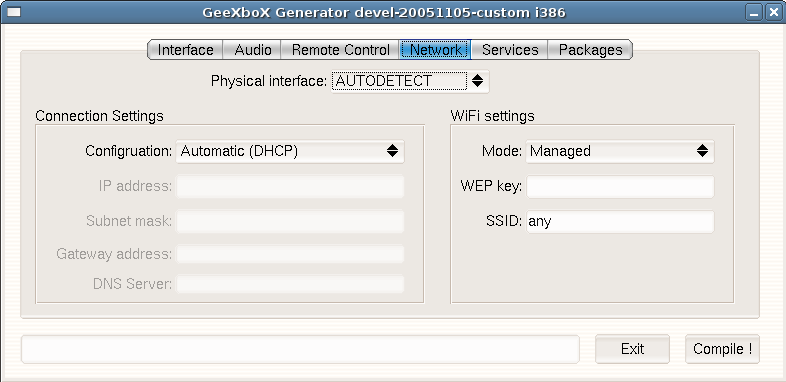Select the Network tab
Image resolution: width=786 pixels, height=382 pixels.
click(x=435, y=50)
